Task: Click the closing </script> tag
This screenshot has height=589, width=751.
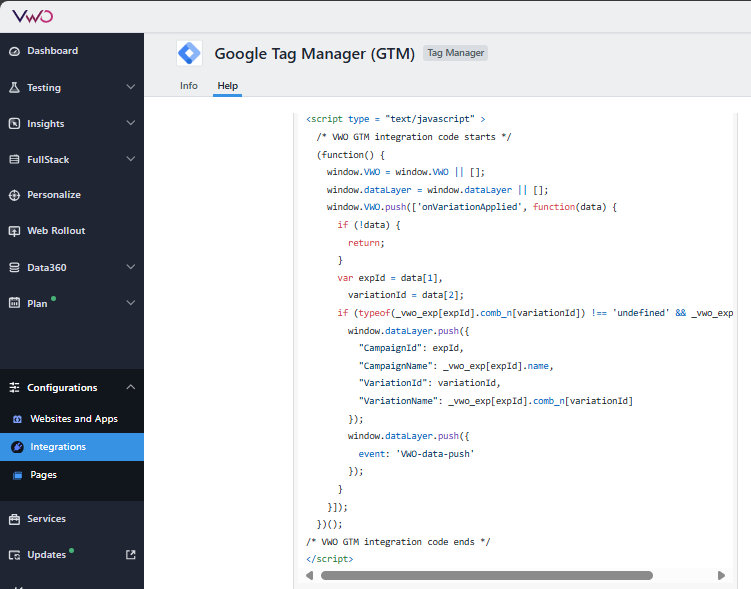Action: coord(330,559)
